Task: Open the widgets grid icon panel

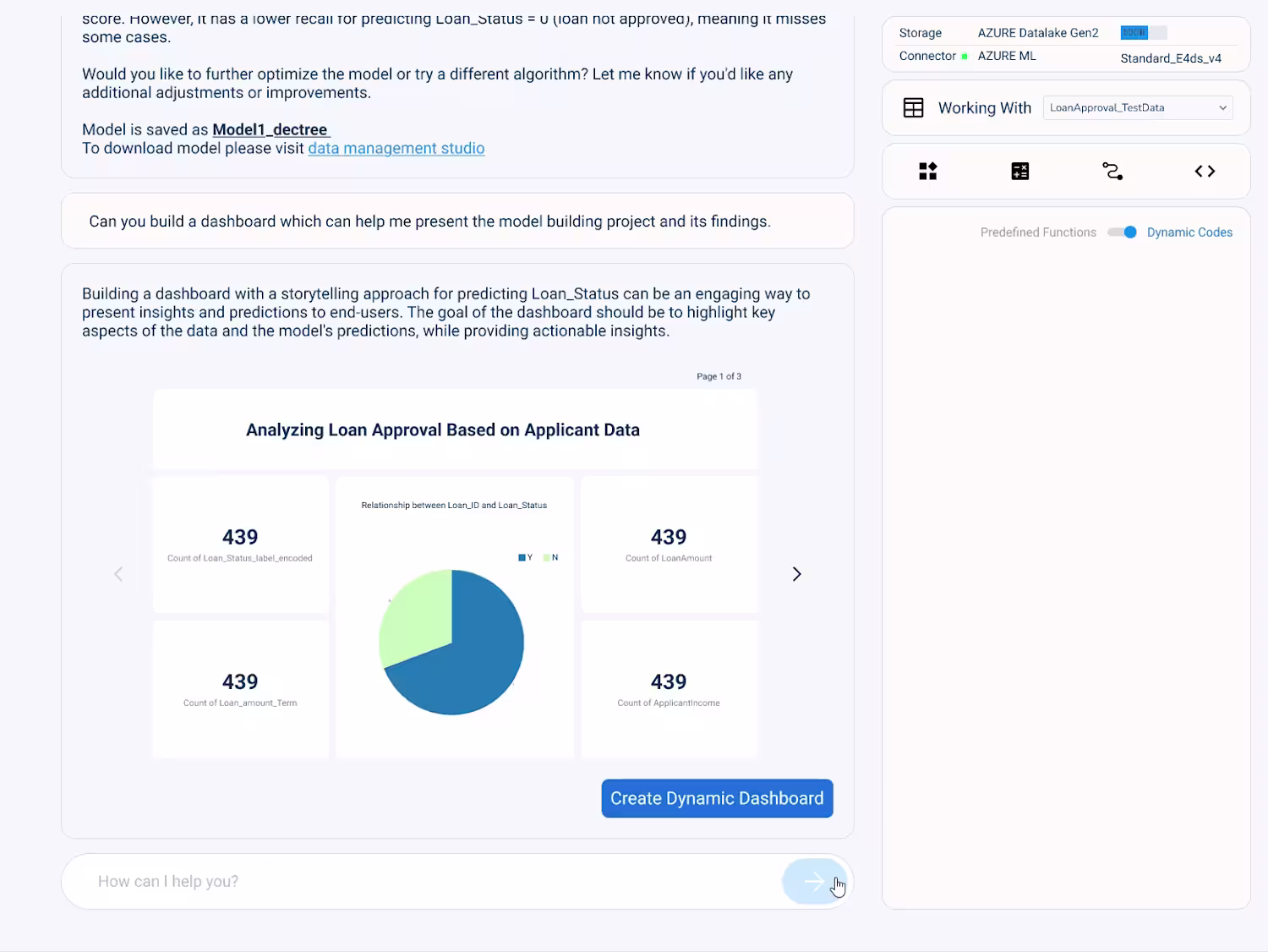Action: point(927,172)
